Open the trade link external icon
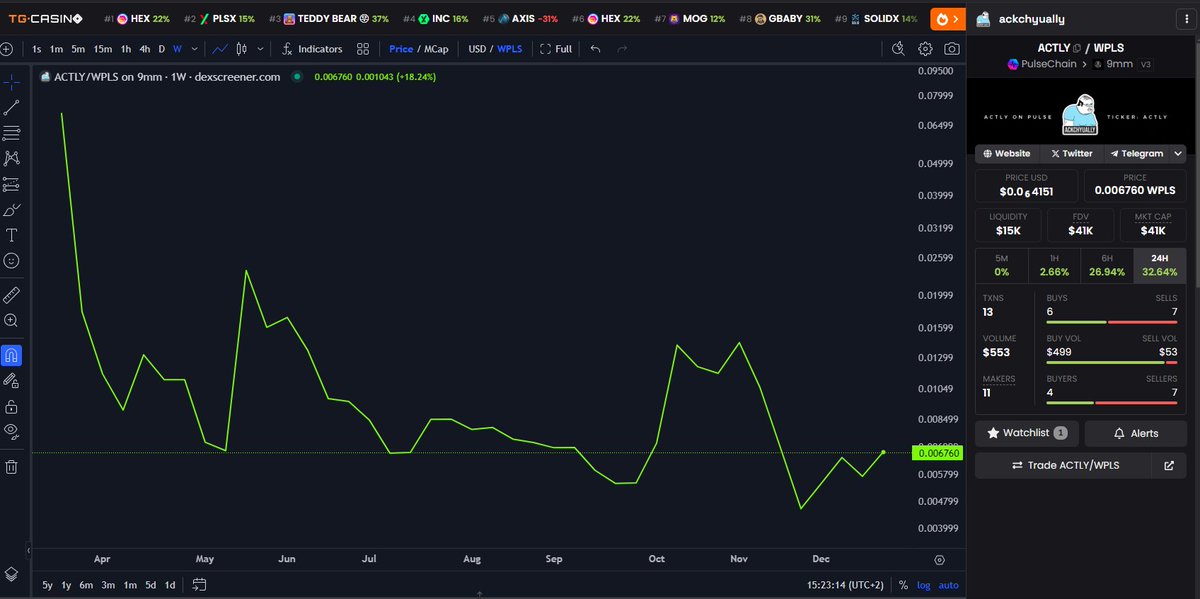Image resolution: width=1200 pixels, height=599 pixels. click(x=1169, y=466)
